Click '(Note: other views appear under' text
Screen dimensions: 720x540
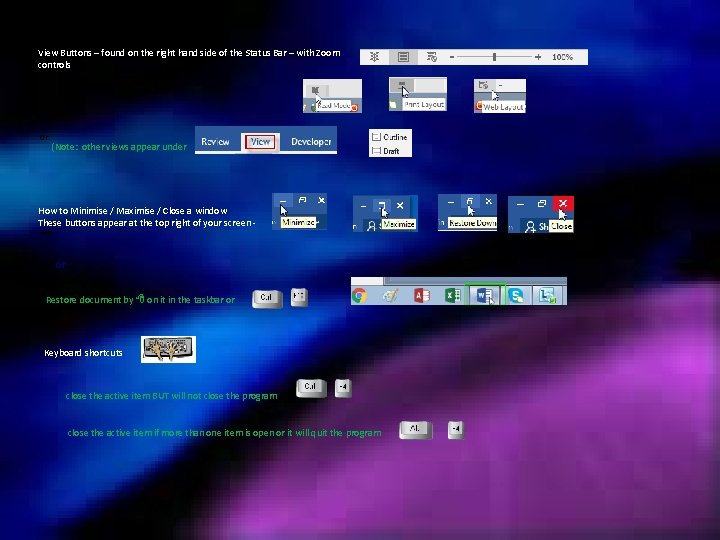coord(119,147)
